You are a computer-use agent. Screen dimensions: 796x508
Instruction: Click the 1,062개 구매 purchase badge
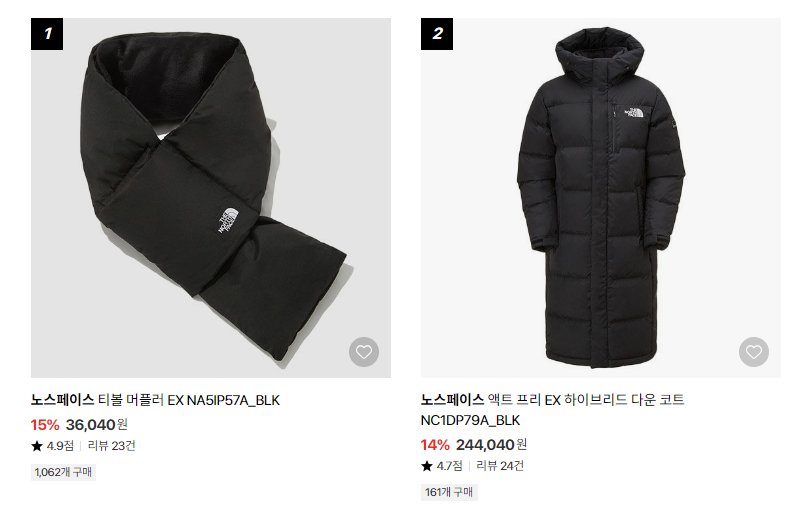[x=63, y=472]
